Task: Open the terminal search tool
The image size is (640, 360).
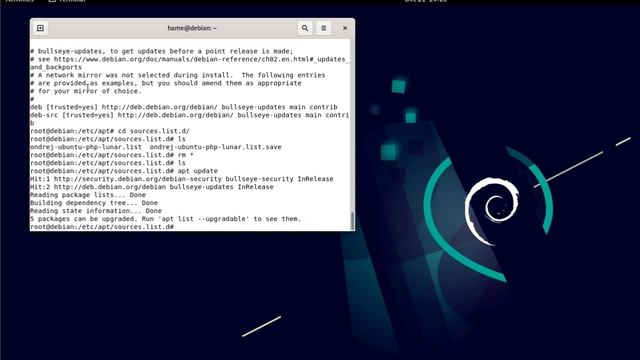Action: click(305, 28)
